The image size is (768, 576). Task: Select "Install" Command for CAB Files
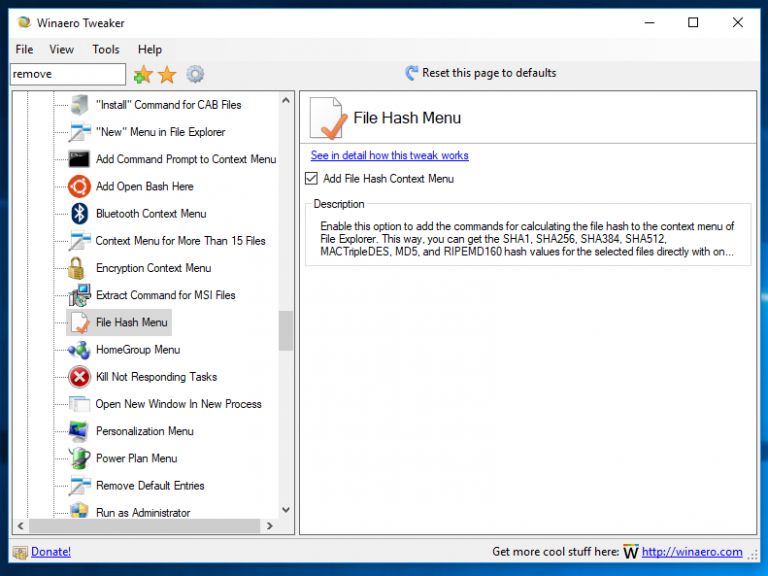tap(168, 105)
